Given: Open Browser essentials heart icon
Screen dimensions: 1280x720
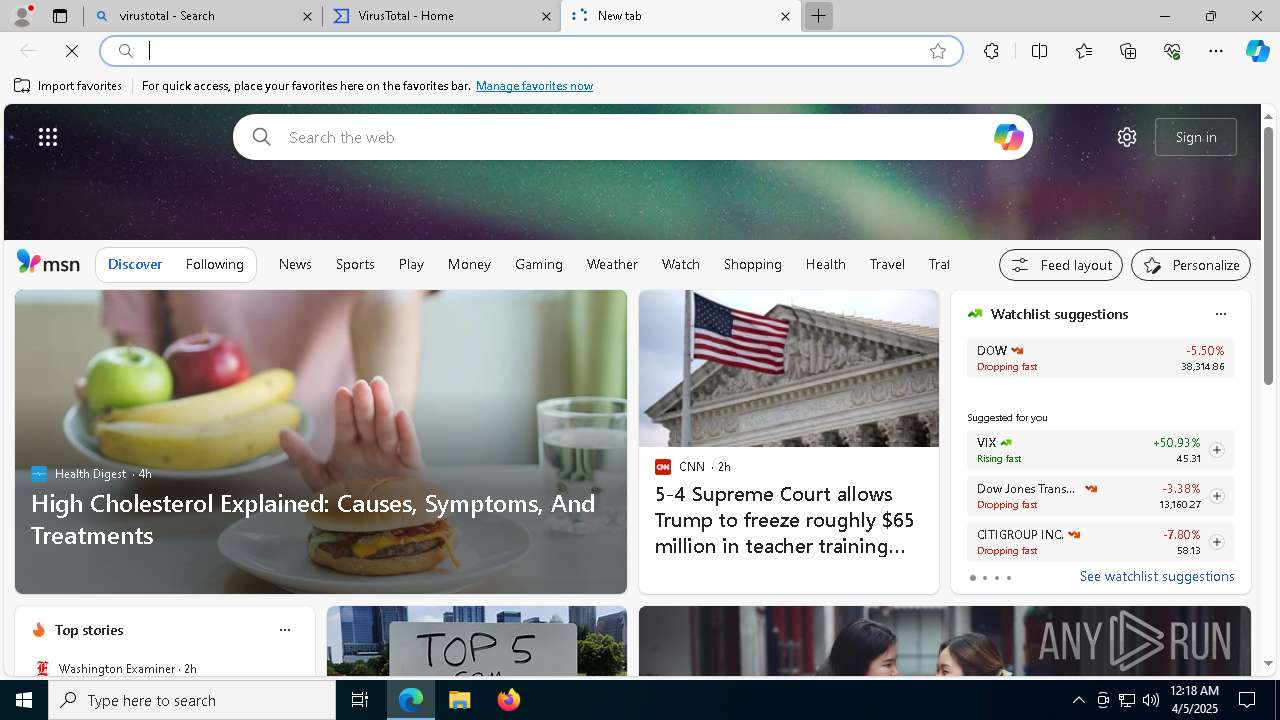Looking at the screenshot, I should (1172, 51).
